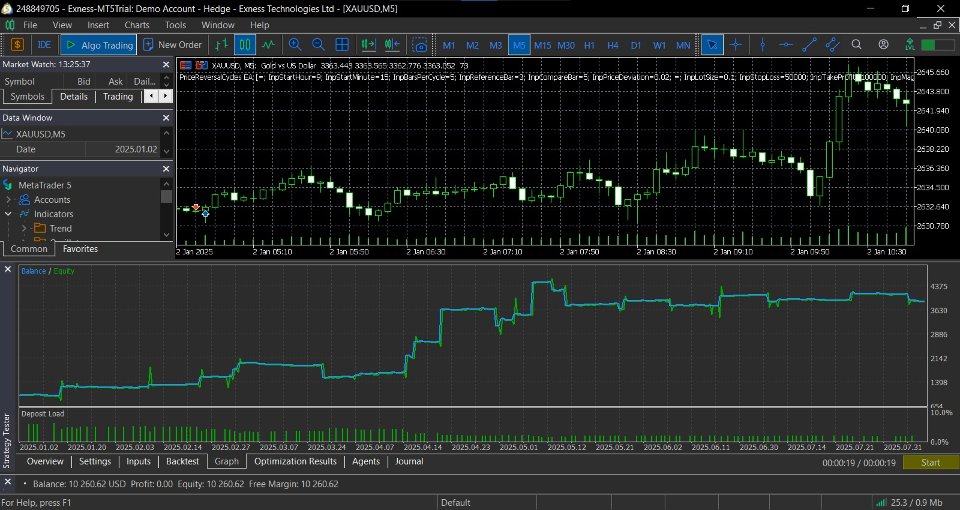Take a chart screenshot with the camera icon
Viewport: 960px width, 510px height.
(x=421, y=45)
